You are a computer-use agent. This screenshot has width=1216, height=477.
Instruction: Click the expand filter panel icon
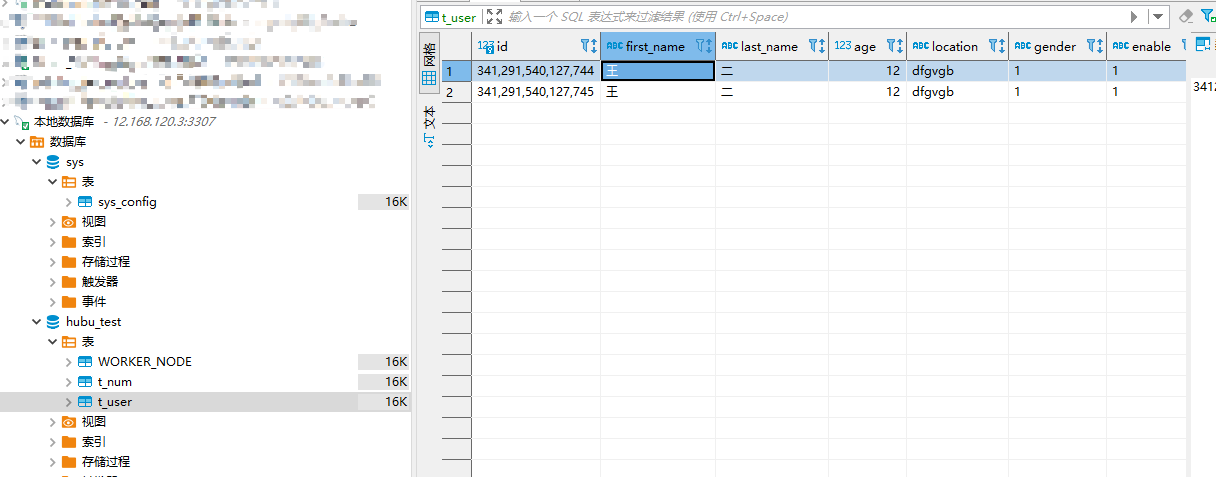coord(494,16)
